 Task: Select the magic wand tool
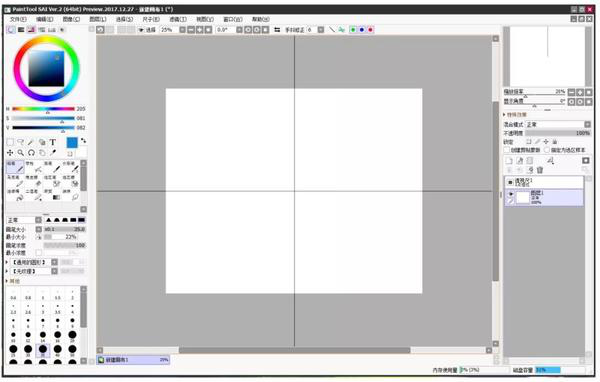coord(31,142)
